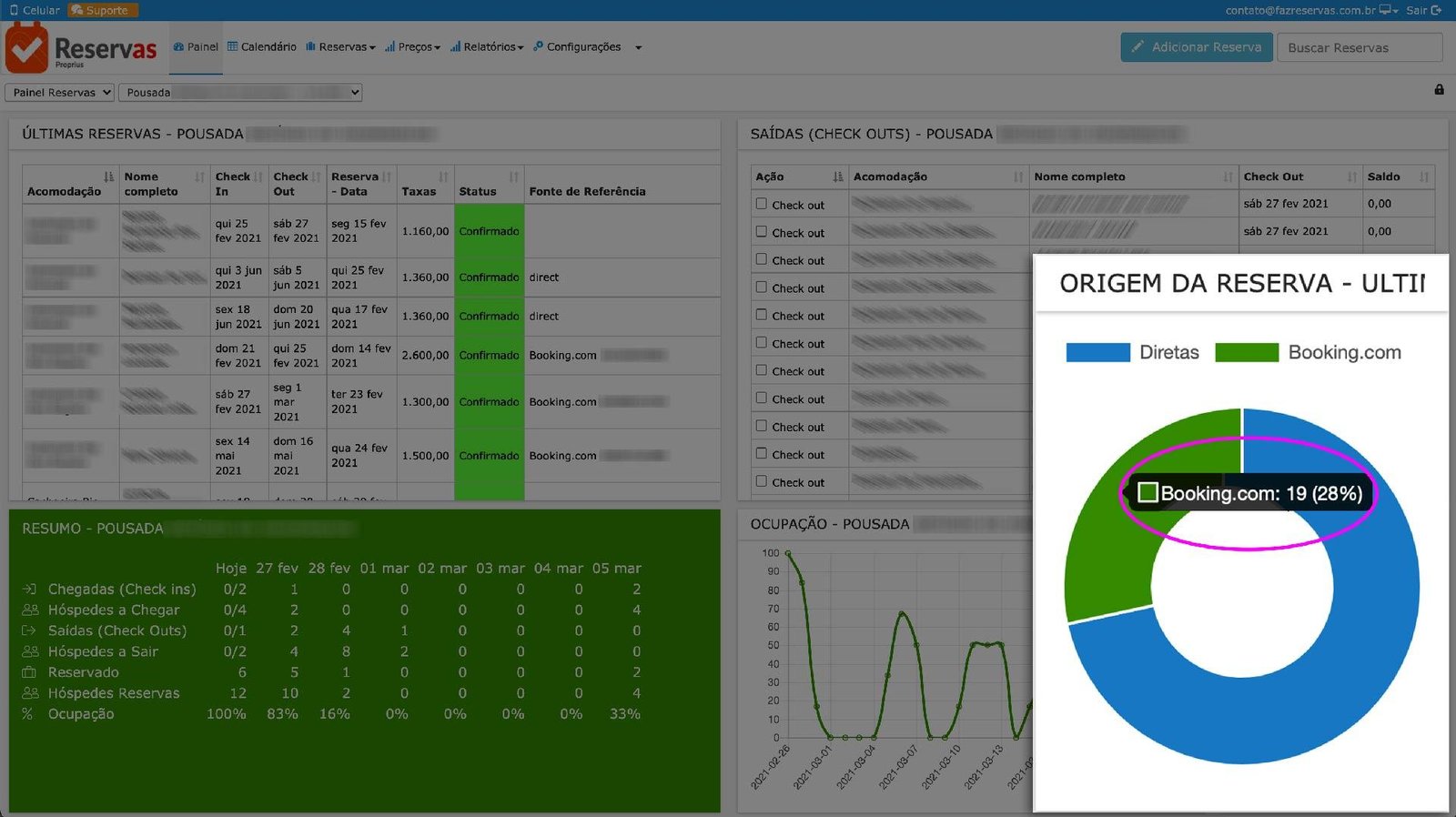
Task: Click the 1.500,00 taxas cell
Action: [425, 456]
